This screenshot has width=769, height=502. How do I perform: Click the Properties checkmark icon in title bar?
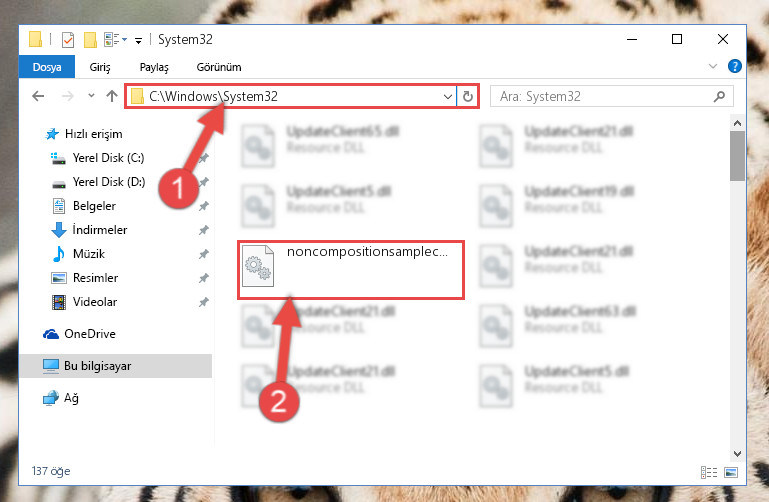(x=68, y=40)
